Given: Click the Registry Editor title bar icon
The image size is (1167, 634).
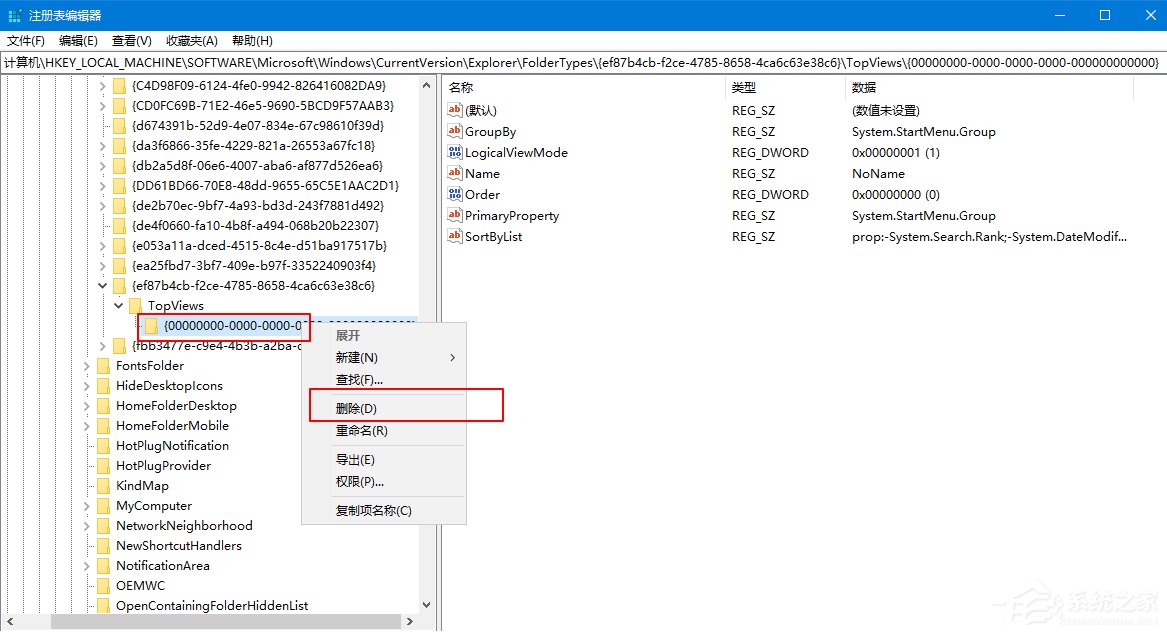Looking at the screenshot, I should click(x=14, y=14).
